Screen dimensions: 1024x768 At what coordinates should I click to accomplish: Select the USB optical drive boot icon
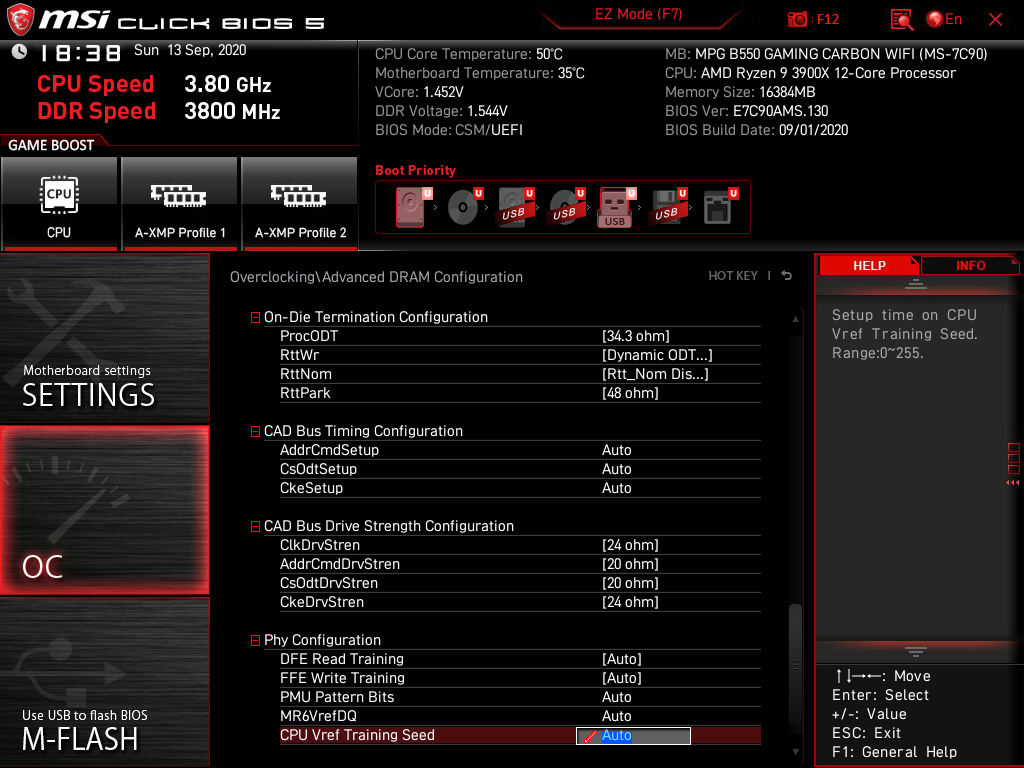pos(566,207)
